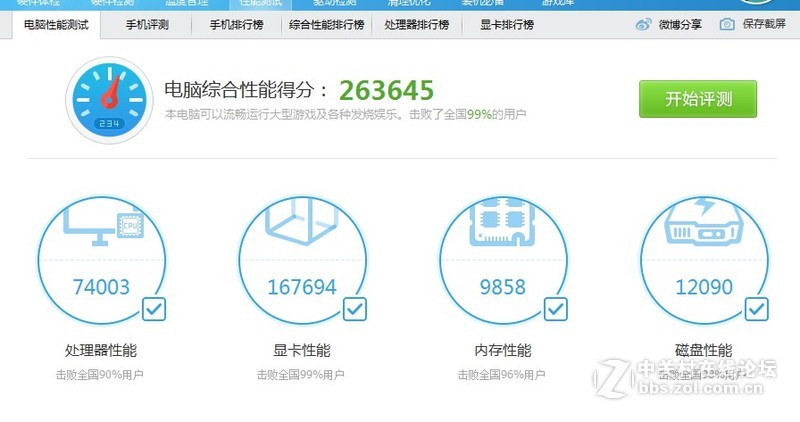Viewport: 800px width, 422px height.
Task: Click the 电脑综合性能得分 heading
Action: (246, 90)
